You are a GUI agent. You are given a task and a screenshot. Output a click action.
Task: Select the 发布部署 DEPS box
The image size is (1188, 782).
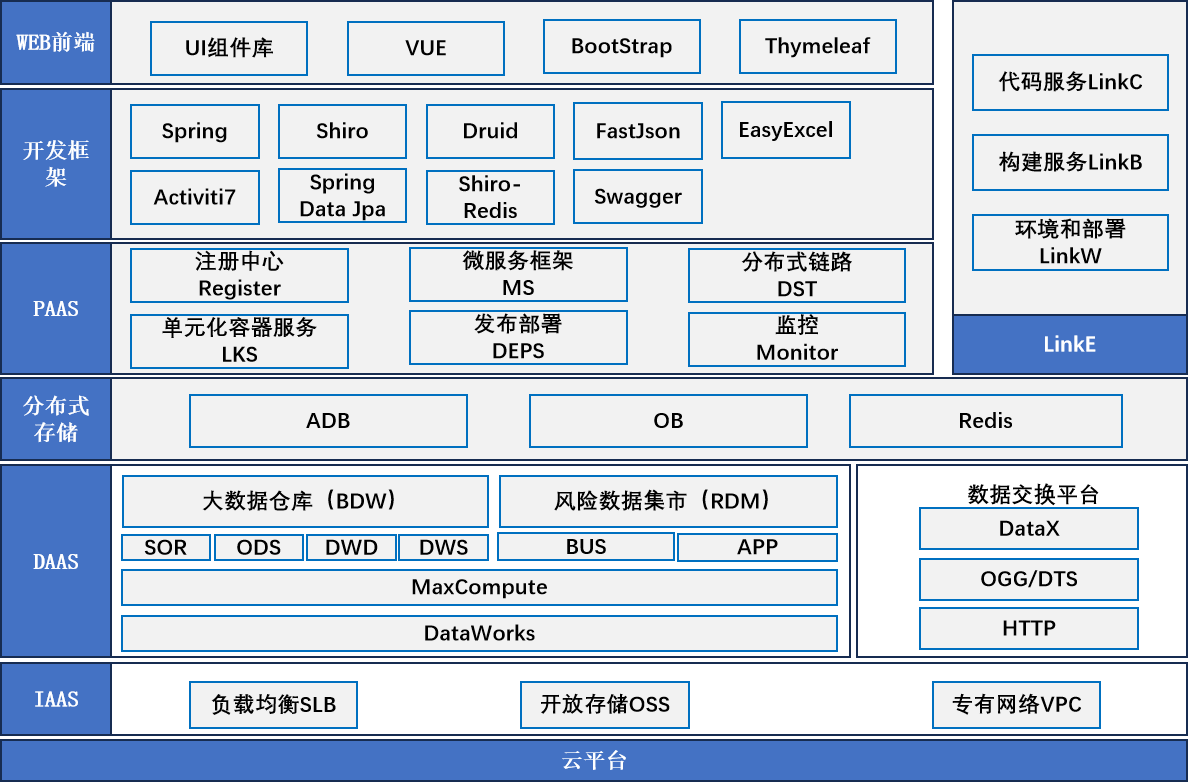click(518, 337)
